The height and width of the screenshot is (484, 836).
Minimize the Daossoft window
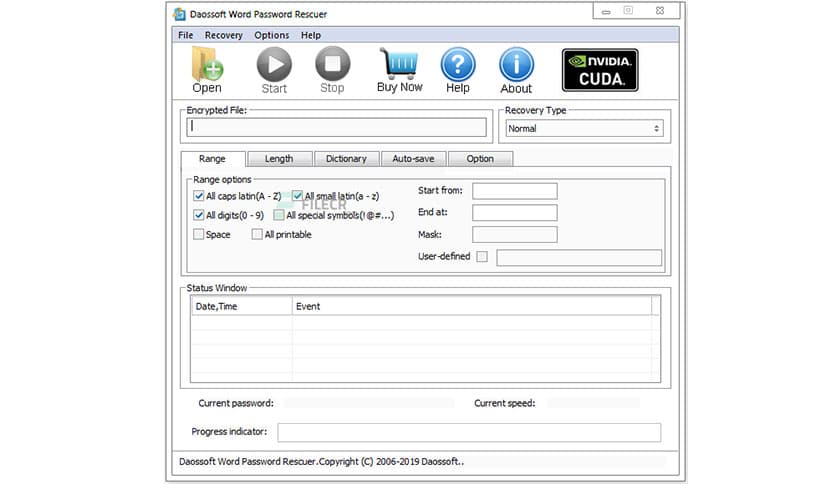tap(606, 11)
